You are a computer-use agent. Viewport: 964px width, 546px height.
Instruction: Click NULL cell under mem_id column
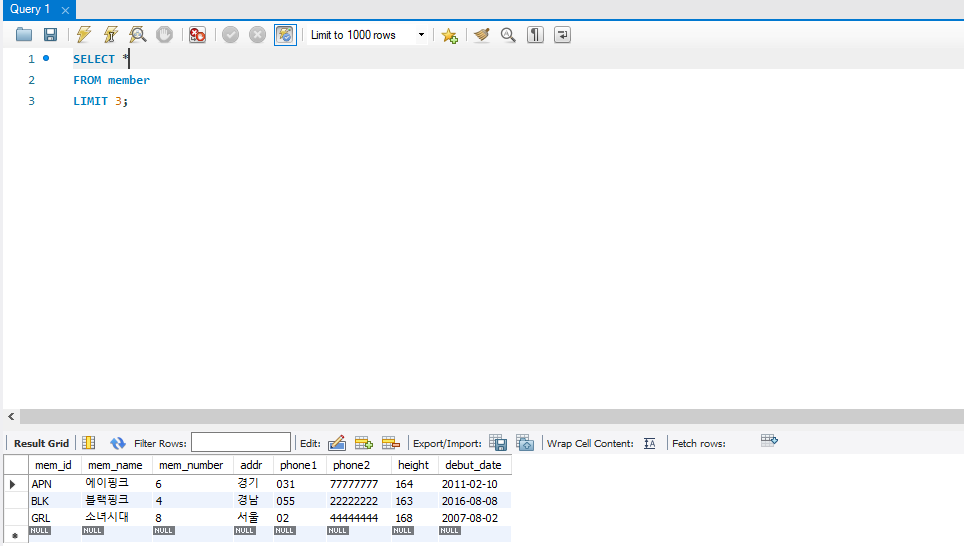41,531
